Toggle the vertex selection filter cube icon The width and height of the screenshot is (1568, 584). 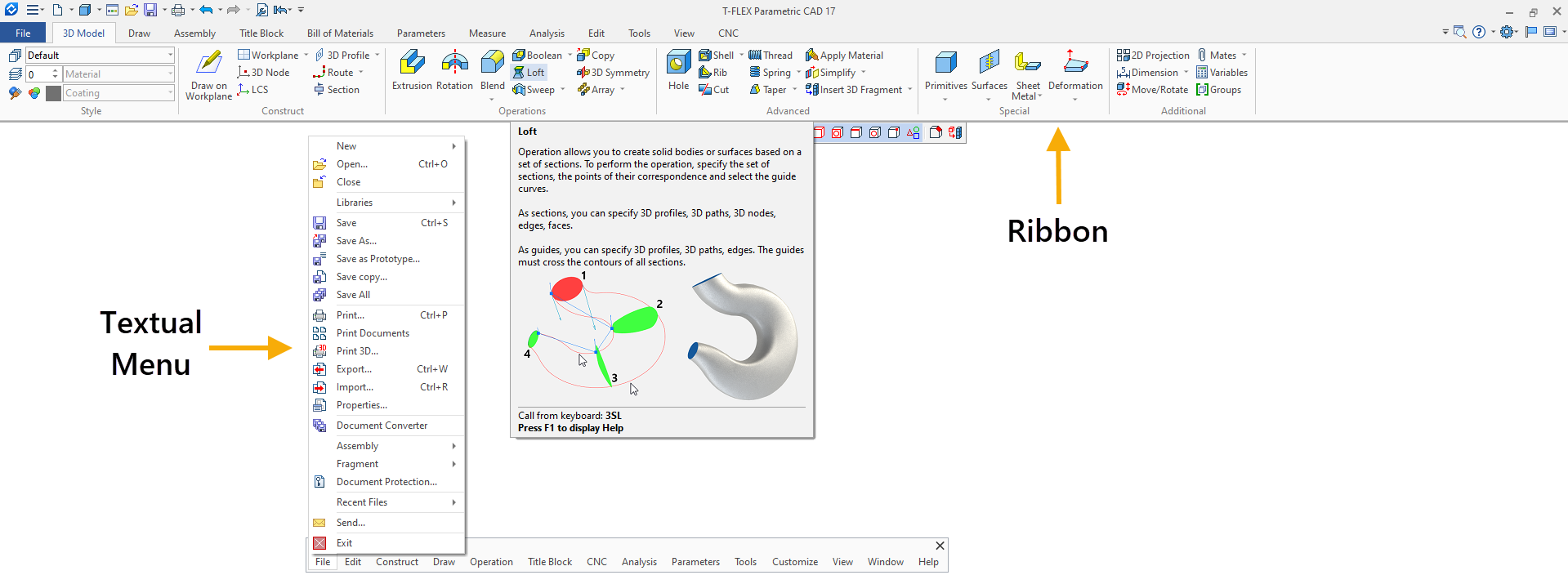893,132
